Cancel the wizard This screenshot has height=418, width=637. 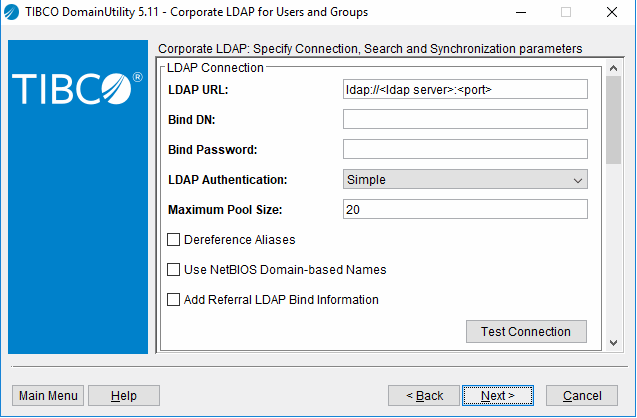tap(582, 396)
